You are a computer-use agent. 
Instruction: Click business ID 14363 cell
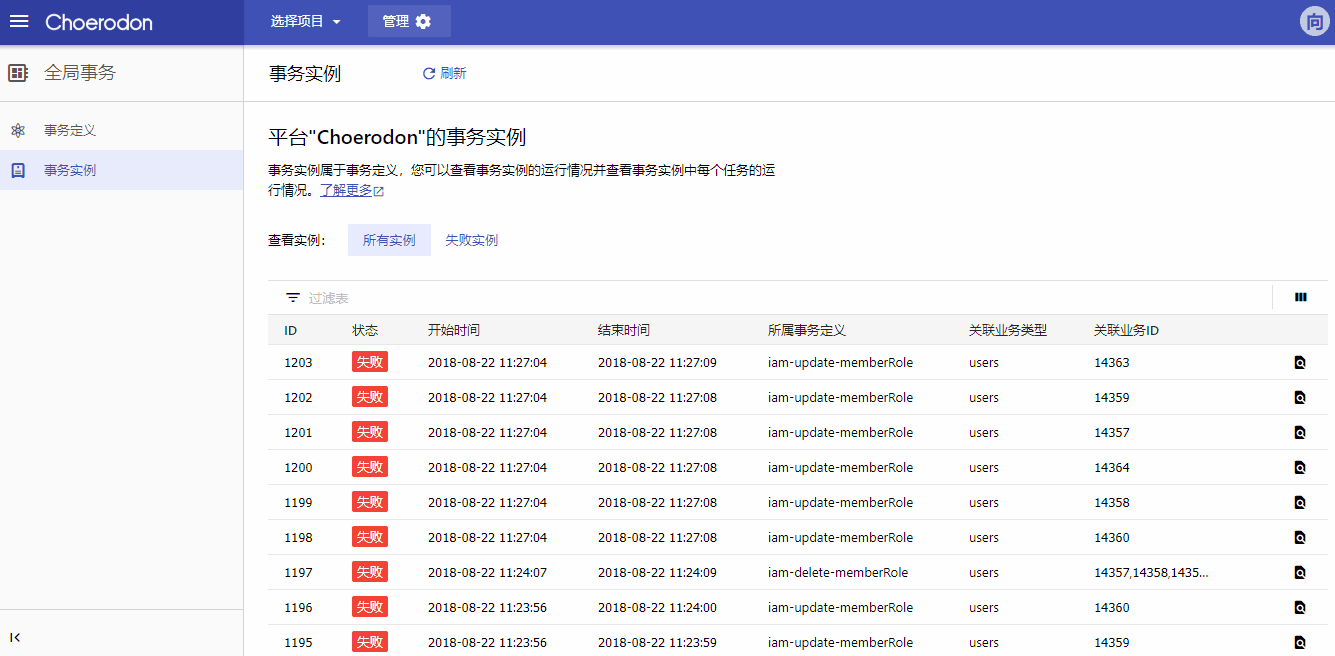pyautogui.click(x=1112, y=362)
